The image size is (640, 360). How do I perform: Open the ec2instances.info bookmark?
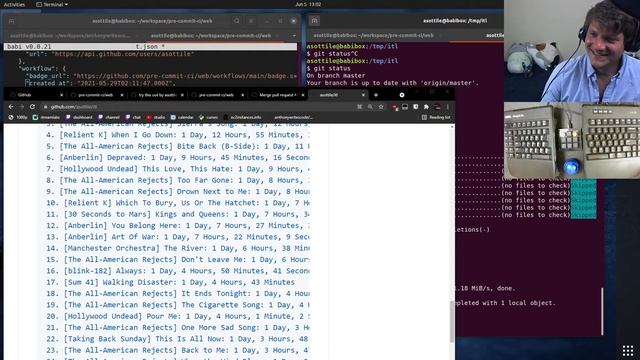[242, 117]
